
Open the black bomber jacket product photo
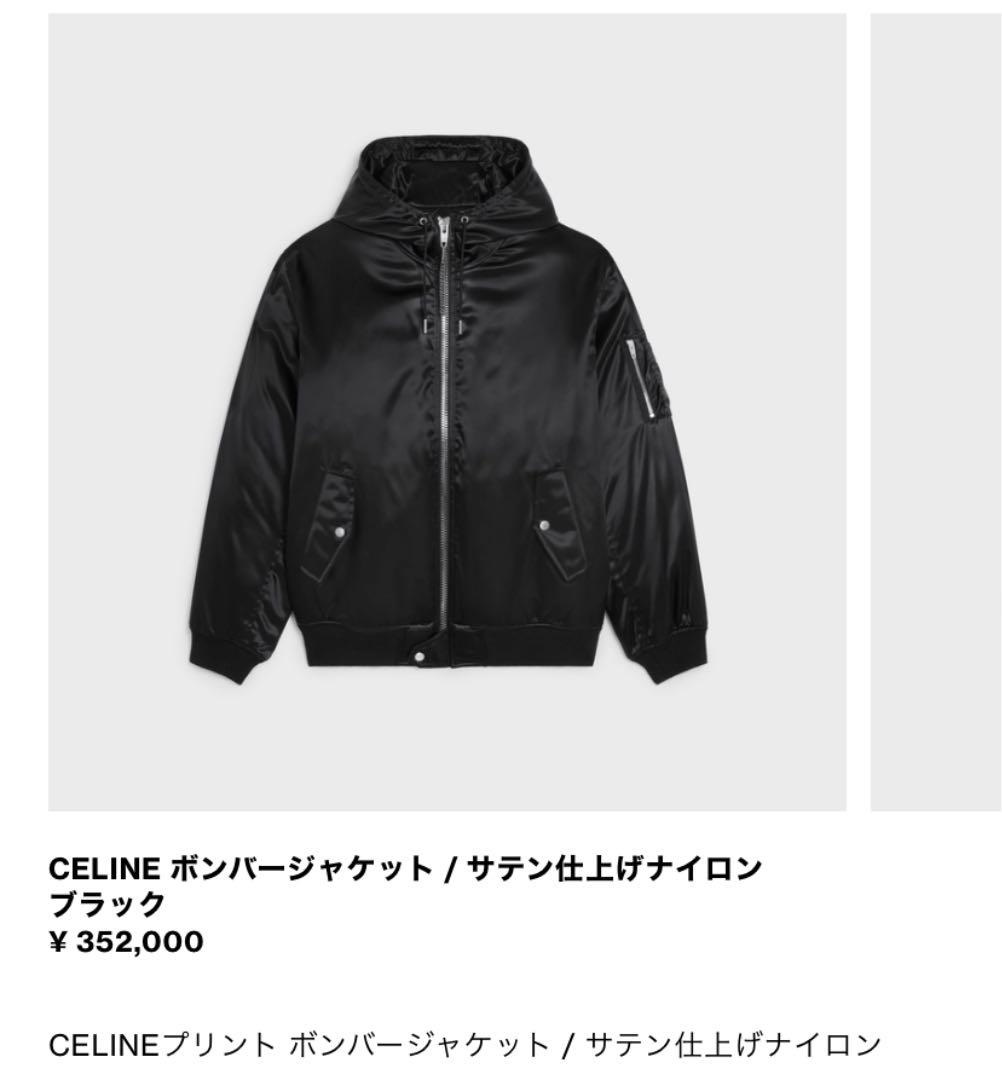tap(447, 412)
